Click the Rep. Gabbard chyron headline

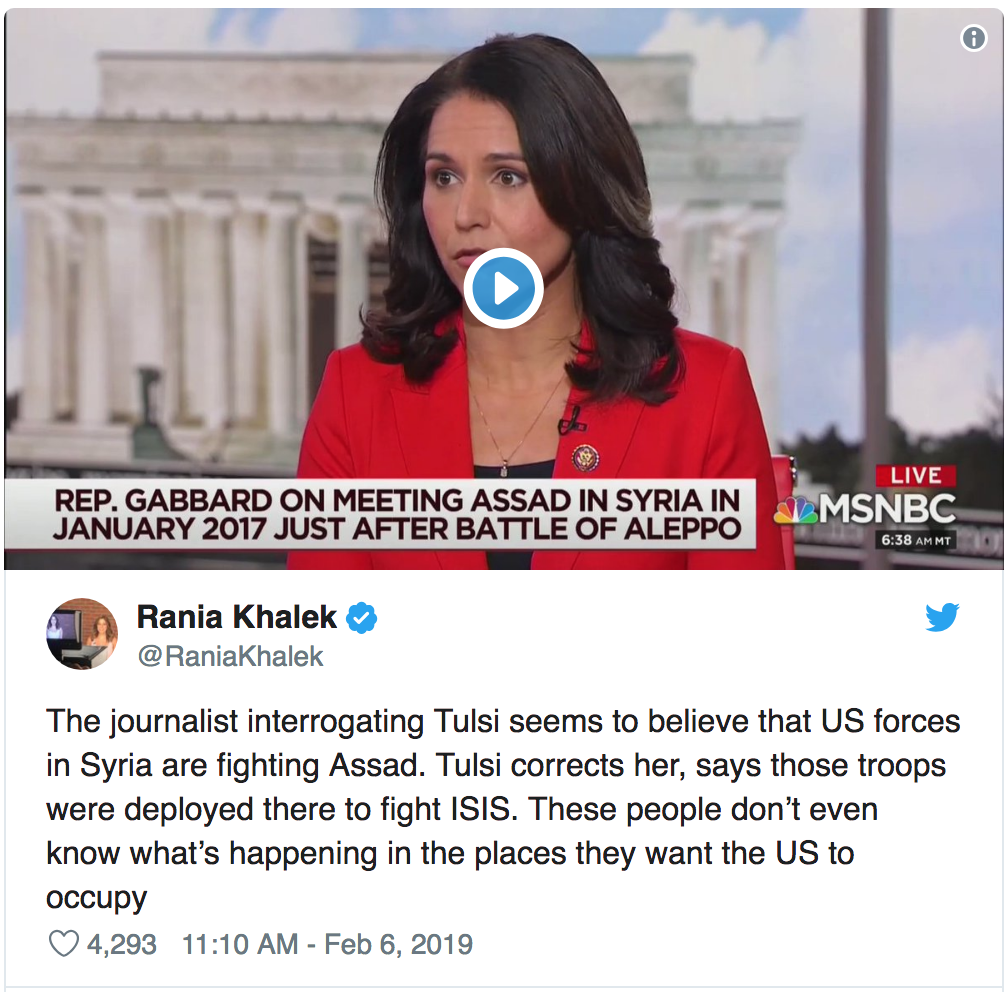pos(396,515)
